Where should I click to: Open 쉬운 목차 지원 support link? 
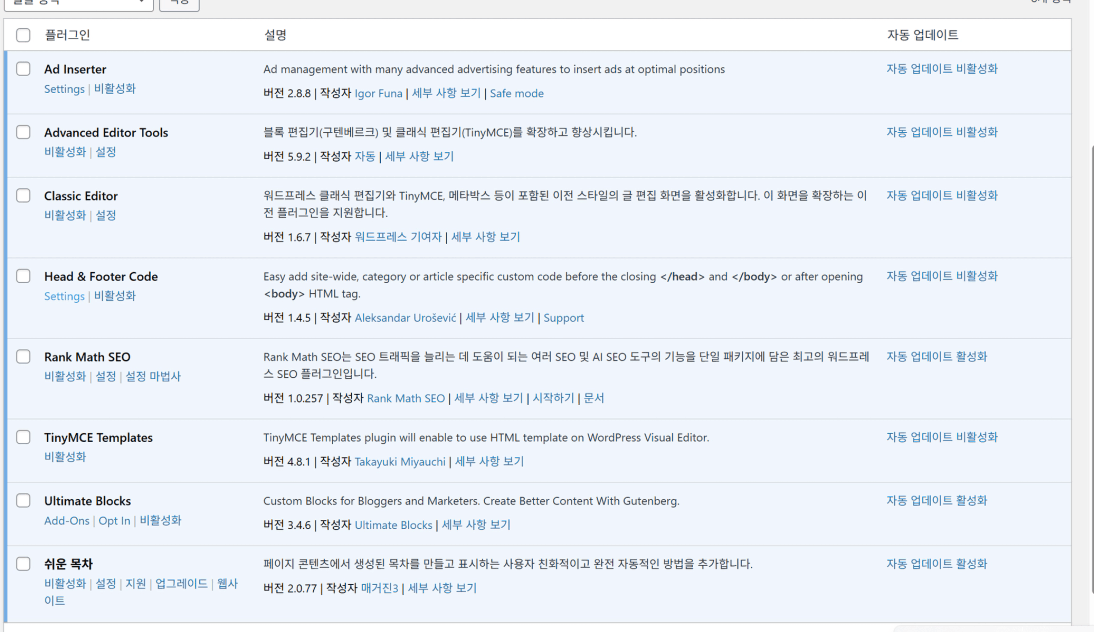tap(135, 584)
